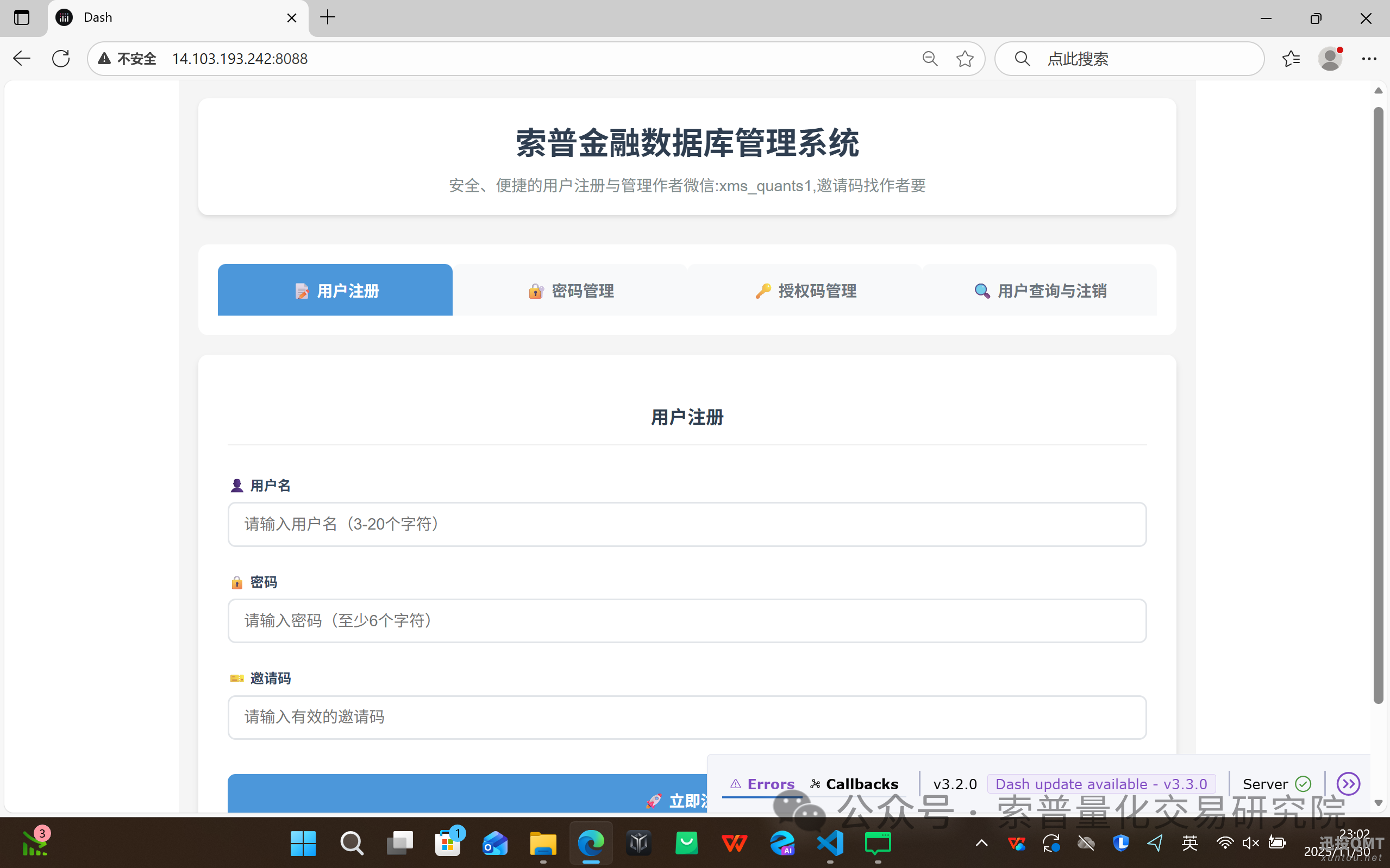Collapse Dash dev tools with arrow icon
Screen dimensions: 1390x868
pyautogui.click(x=1348, y=784)
